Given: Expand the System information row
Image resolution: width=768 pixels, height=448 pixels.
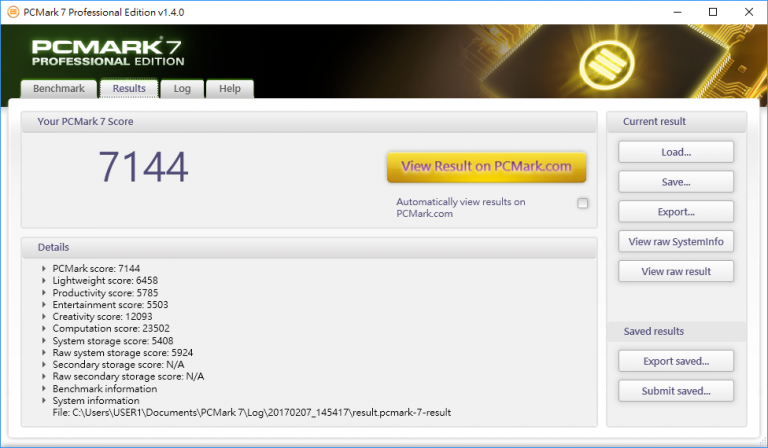Looking at the screenshot, I should pos(44,401).
